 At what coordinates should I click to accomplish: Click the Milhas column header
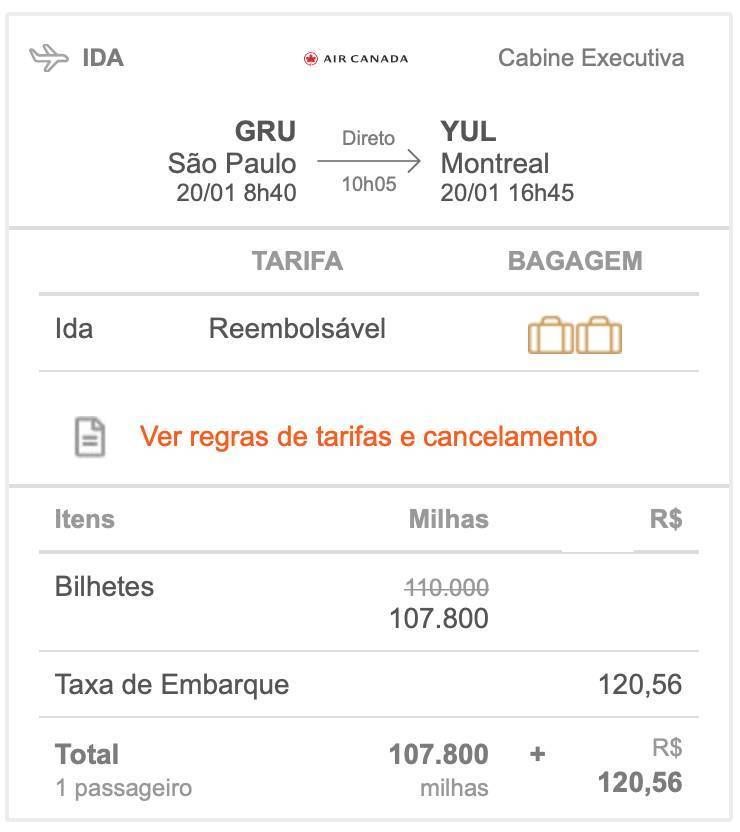[x=449, y=519]
